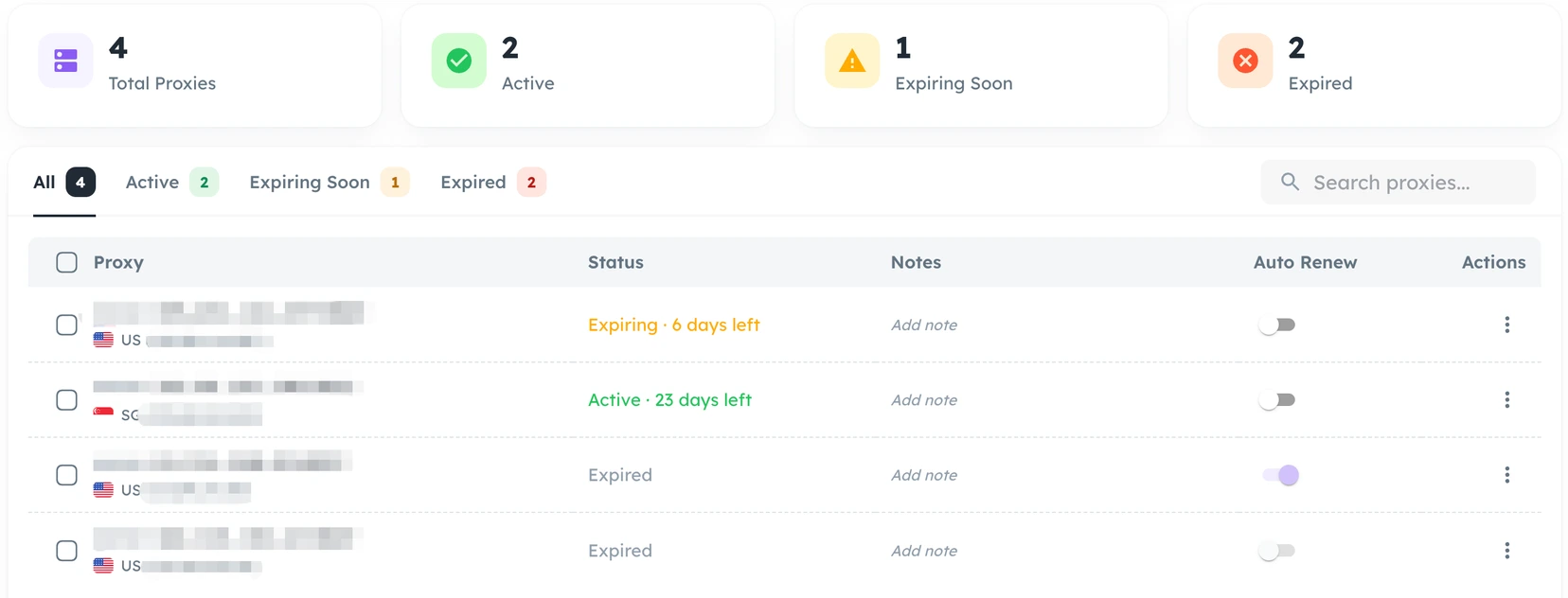Click the Expiring Soon warning triangle icon
This screenshot has height=598, width=1568.
[852, 61]
